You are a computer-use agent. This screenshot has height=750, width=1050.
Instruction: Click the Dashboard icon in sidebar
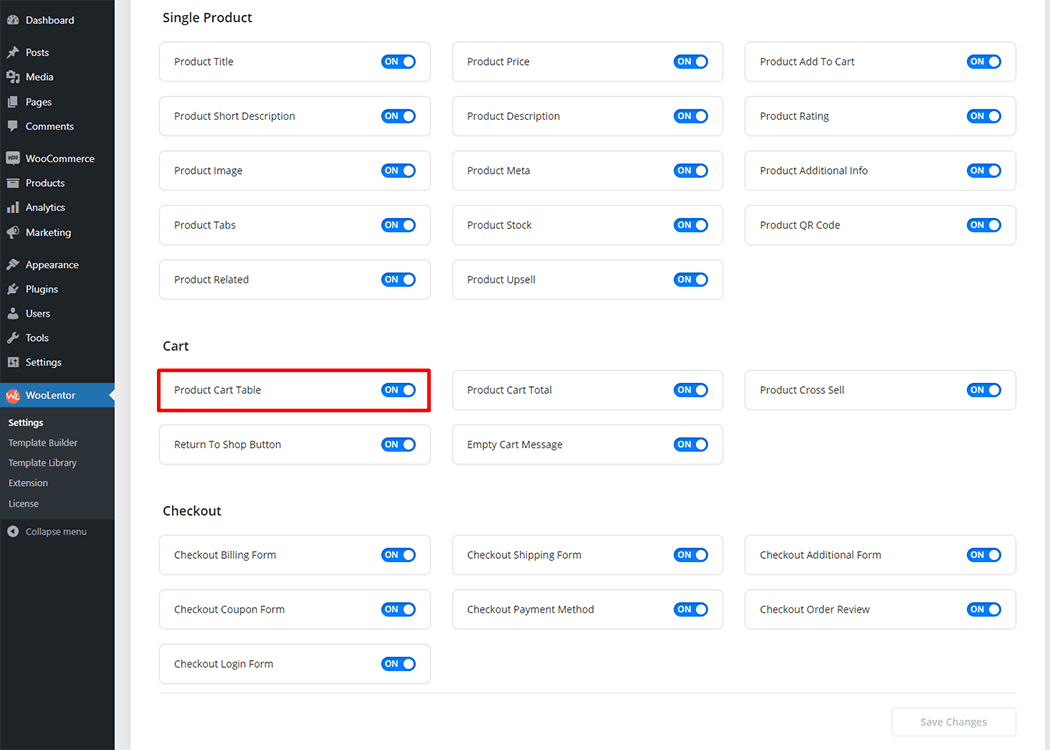(13, 20)
